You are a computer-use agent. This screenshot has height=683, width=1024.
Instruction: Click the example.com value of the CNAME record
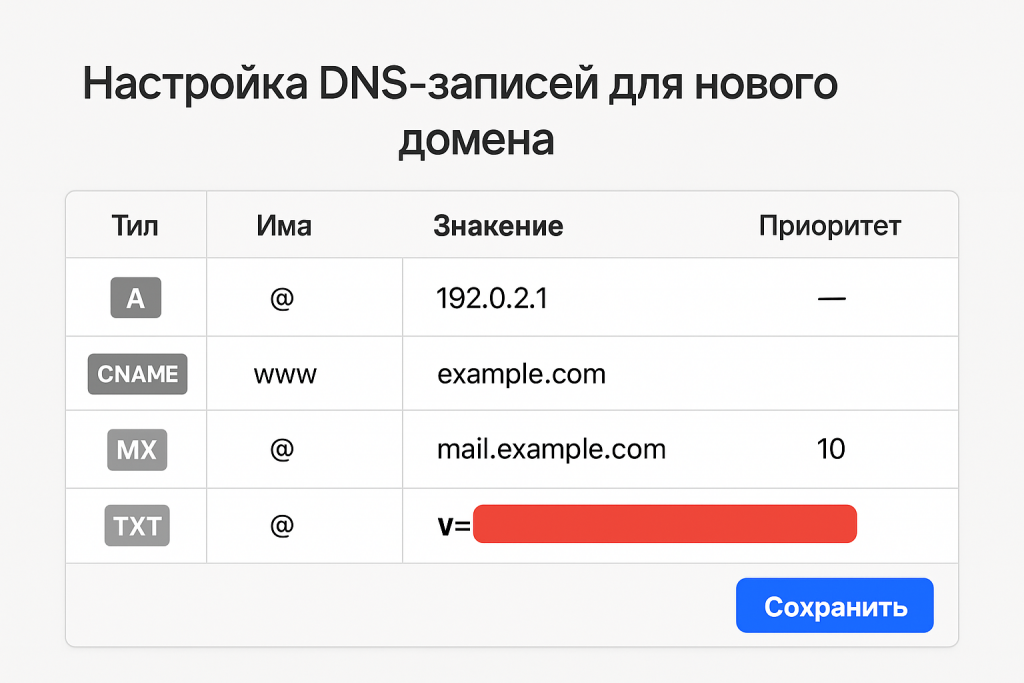click(x=521, y=374)
